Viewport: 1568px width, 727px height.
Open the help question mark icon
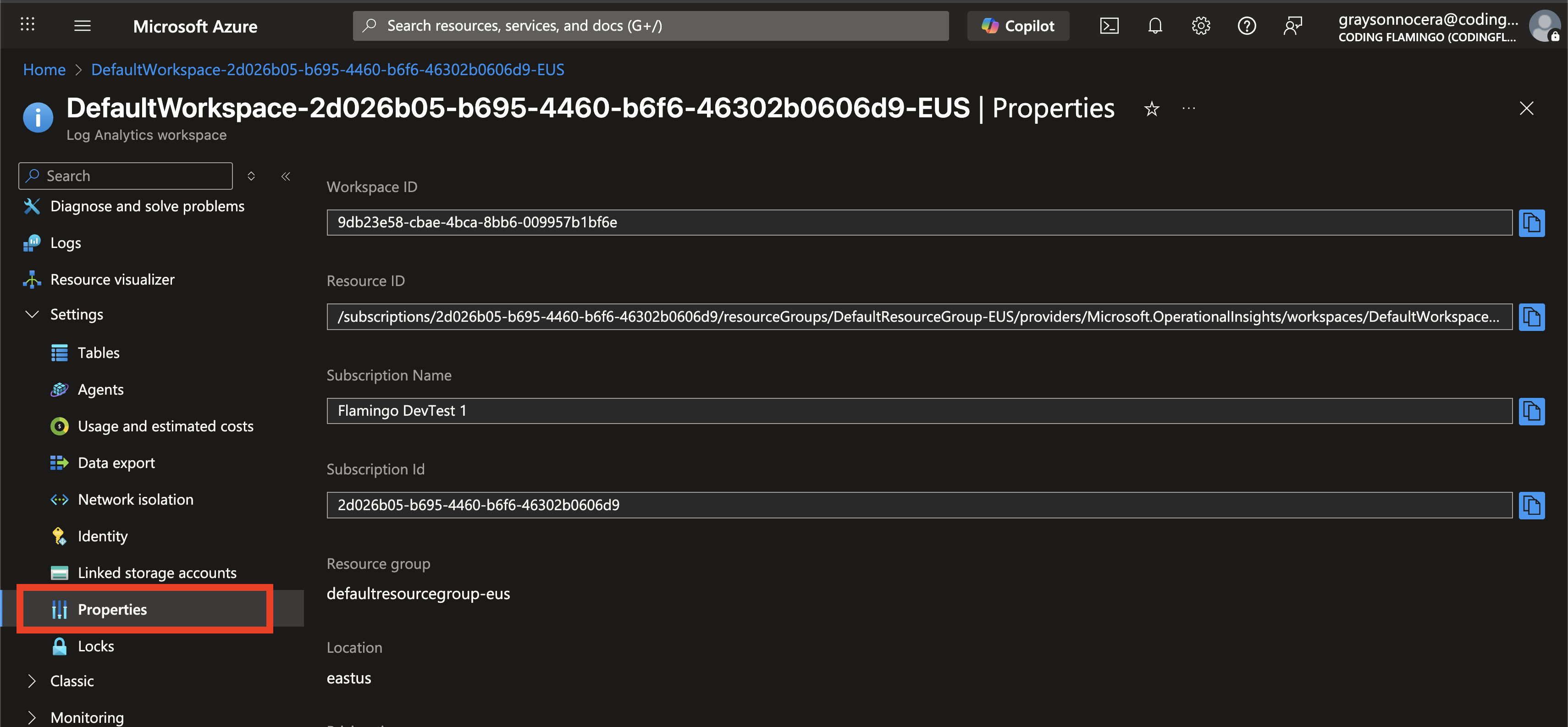1247,26
